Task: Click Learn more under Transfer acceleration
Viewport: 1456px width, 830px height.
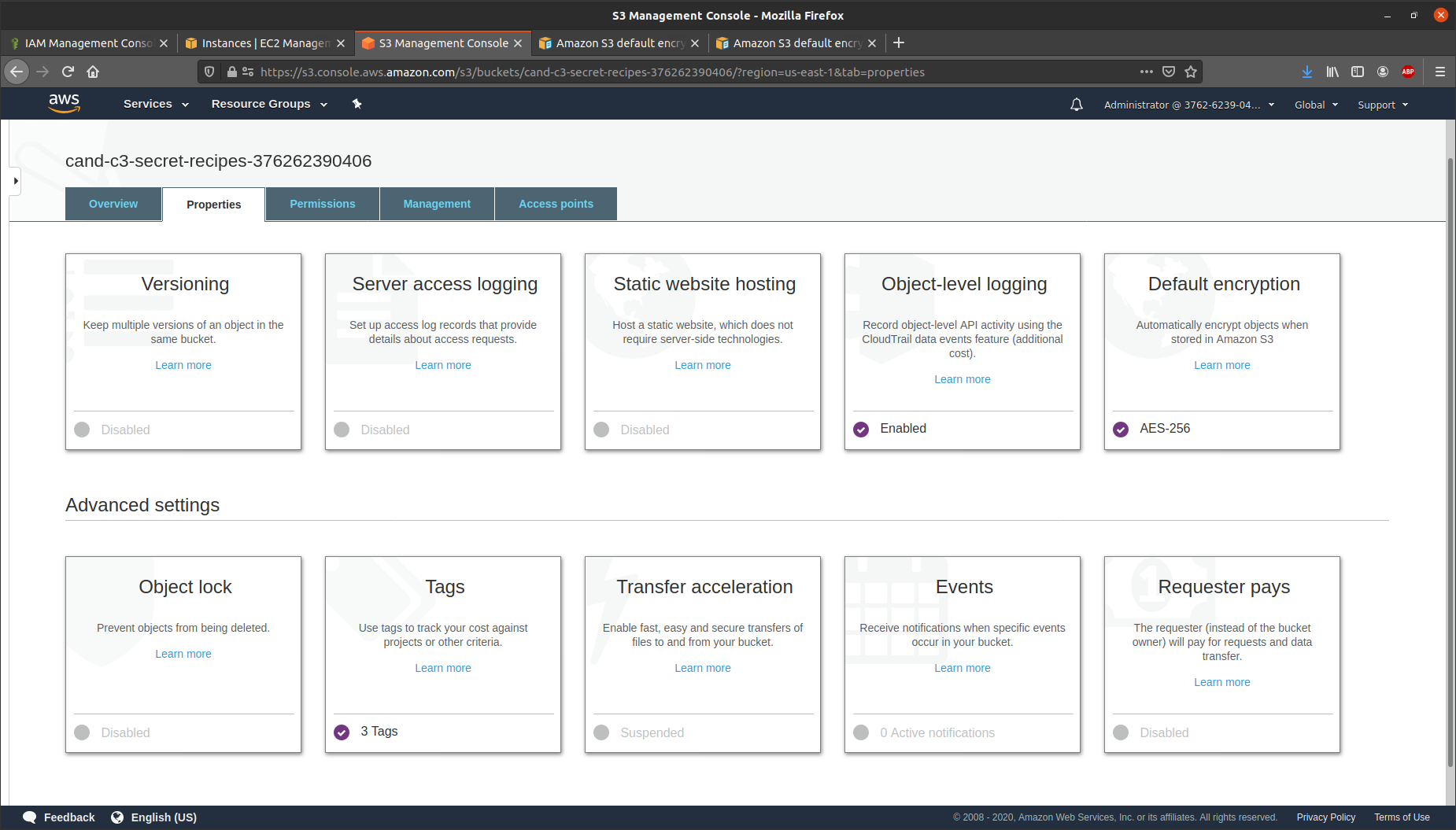Action: (703, 668)
